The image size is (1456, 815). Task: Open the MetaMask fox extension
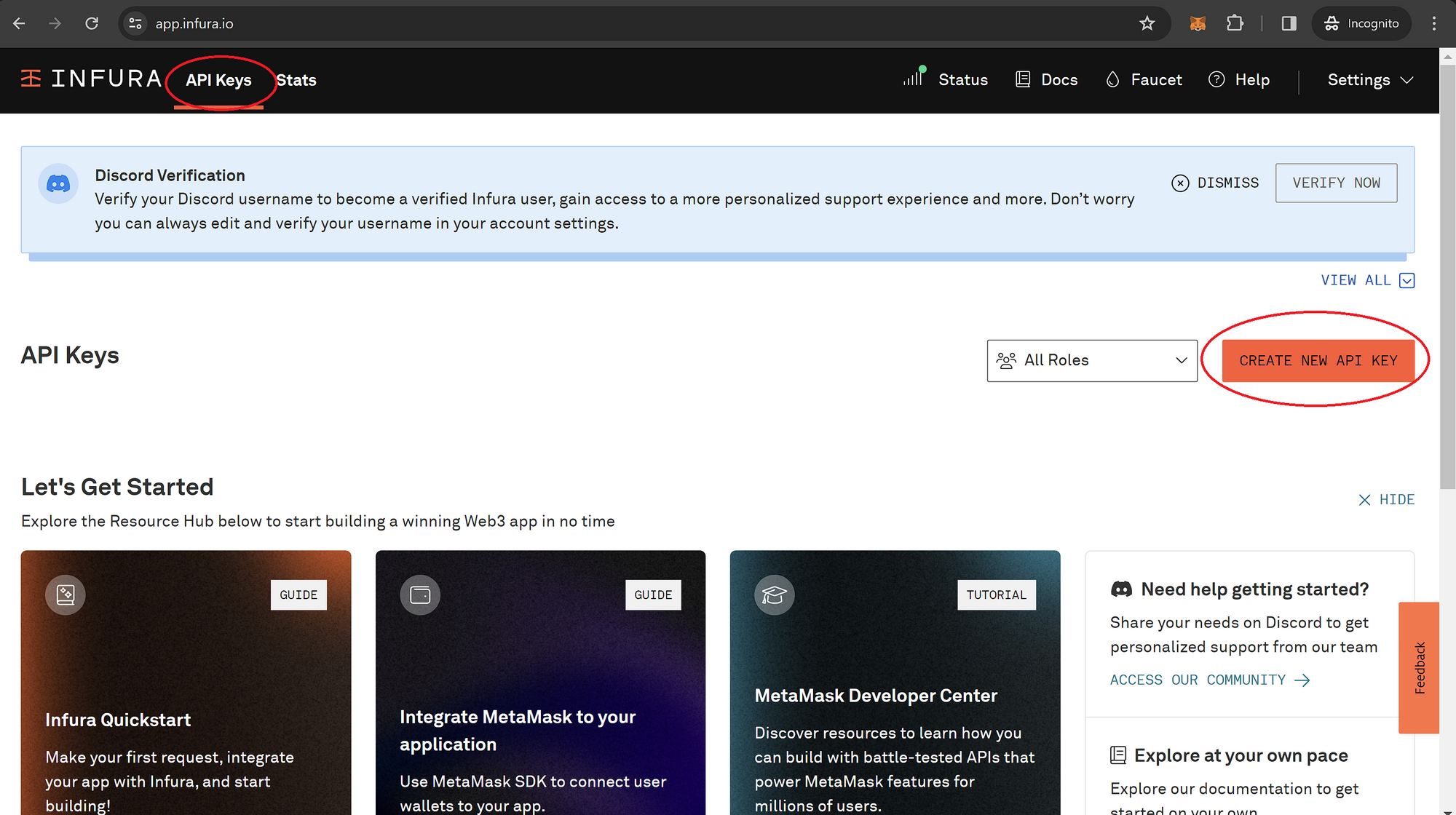coord(1198,23)
